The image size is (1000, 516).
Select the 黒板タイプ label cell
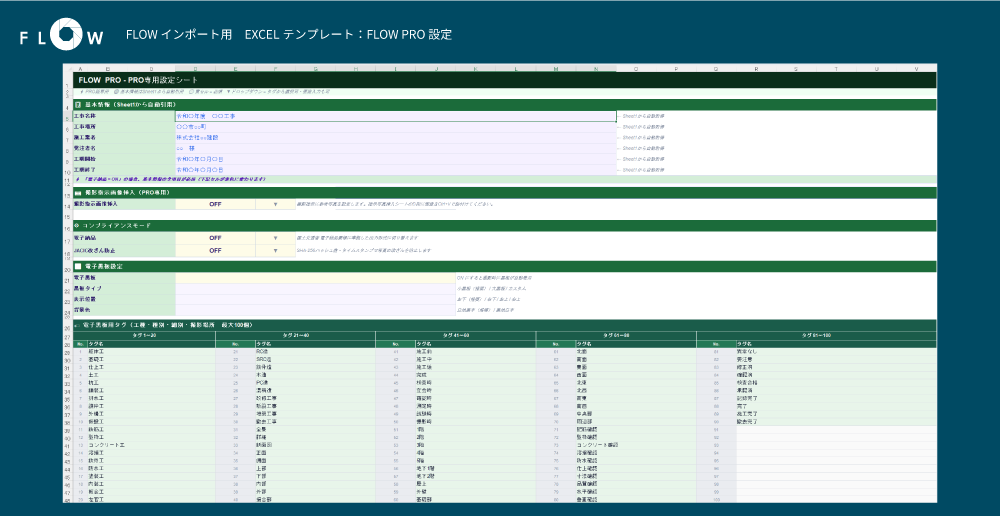(x=124, y=288)
